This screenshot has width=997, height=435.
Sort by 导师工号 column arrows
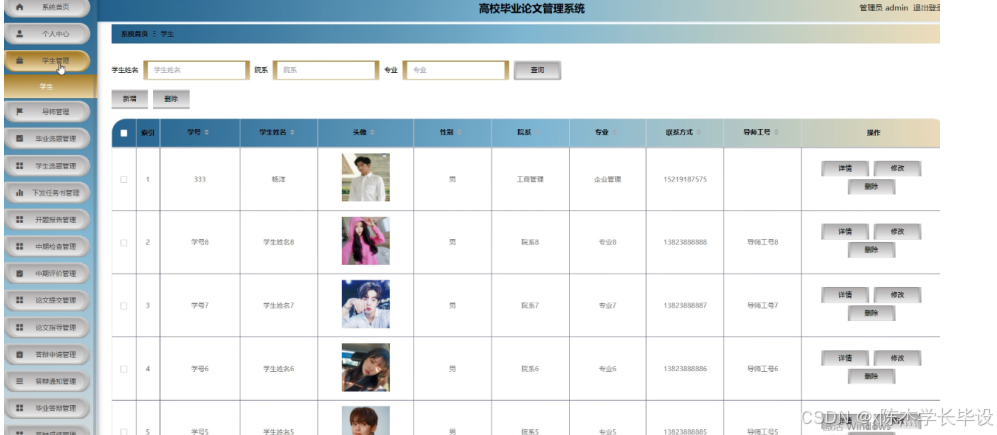776,133
